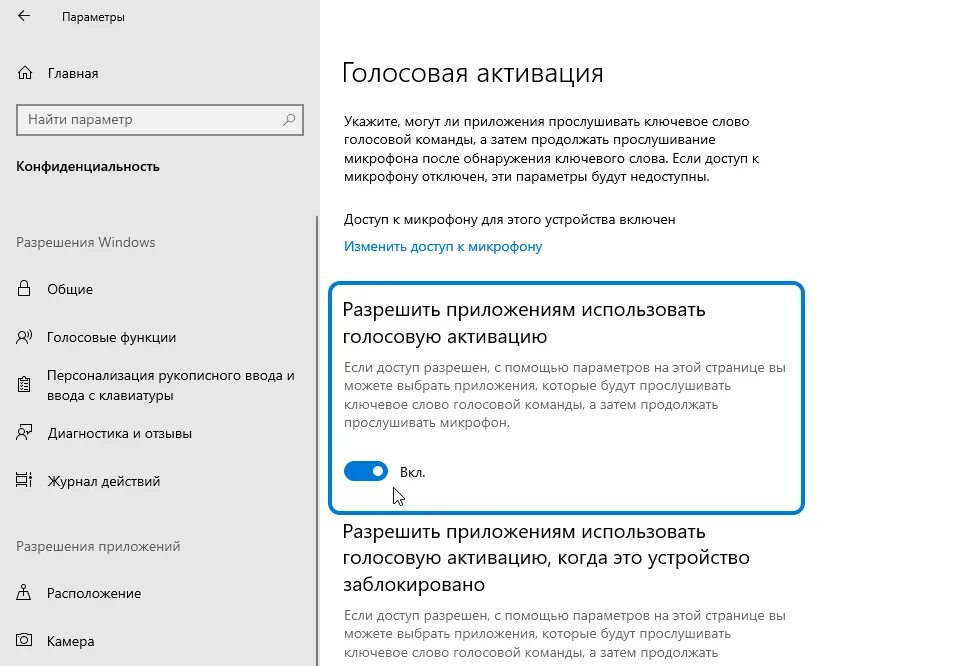Click the Параметры window title

[93, 17]
